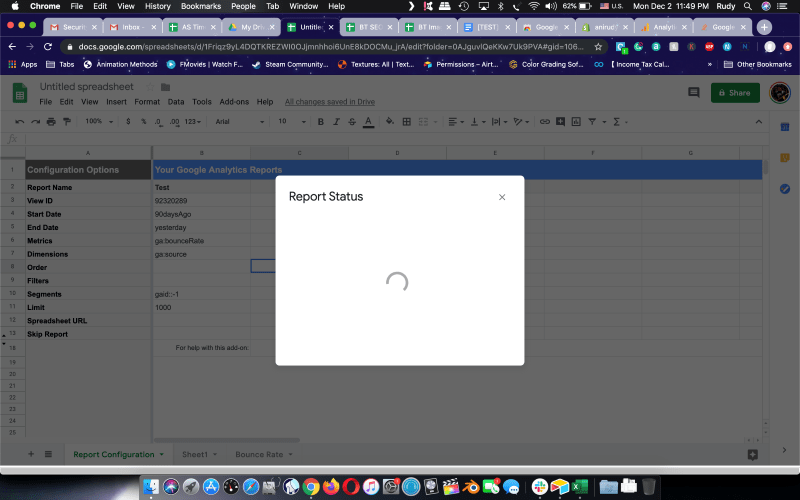Viewport: 800px width, 500px height.
Task: Open the Horizontal align dropdown
Action: coord(456,121)
